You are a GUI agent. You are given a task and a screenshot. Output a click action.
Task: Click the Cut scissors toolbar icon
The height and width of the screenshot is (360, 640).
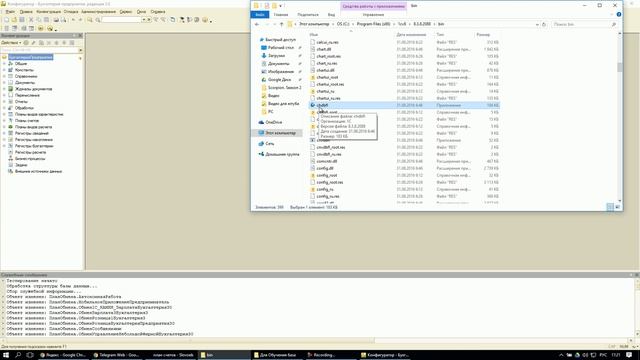click(31, 20)
